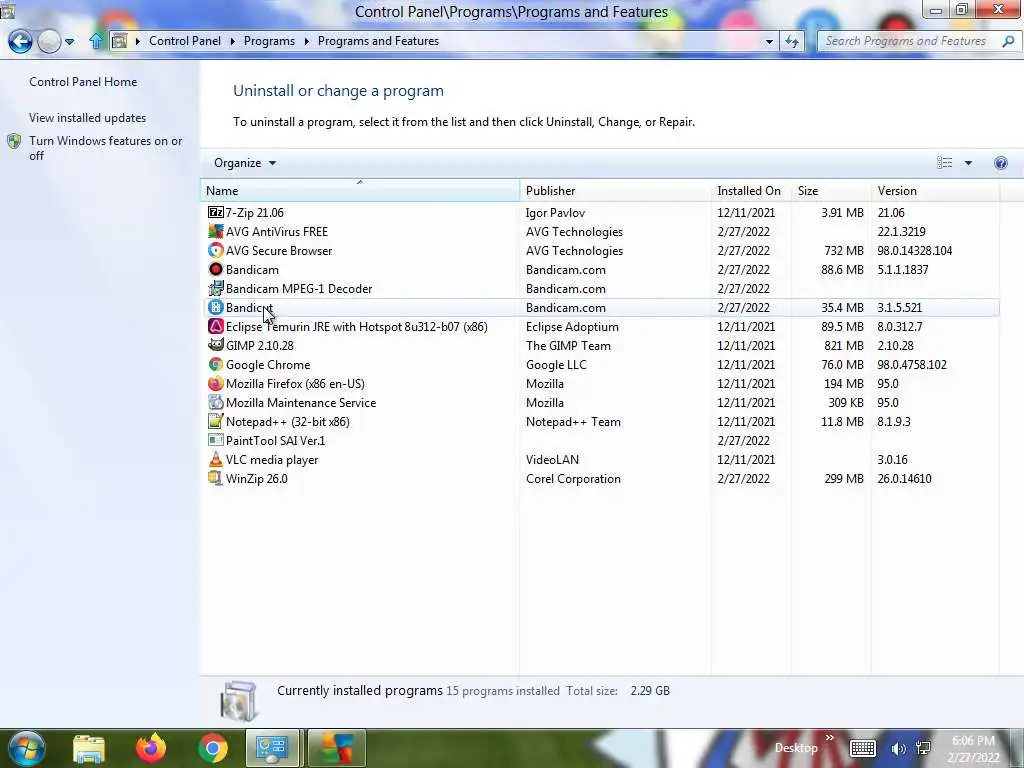The width and height of the screenshot is (1024, 768).
Task: Sort the list by Installed On column
Action: (750, 191)
